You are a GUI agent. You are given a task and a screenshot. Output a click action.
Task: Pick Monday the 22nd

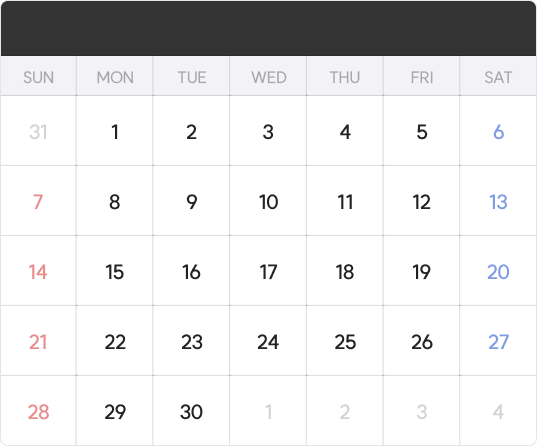115,342
